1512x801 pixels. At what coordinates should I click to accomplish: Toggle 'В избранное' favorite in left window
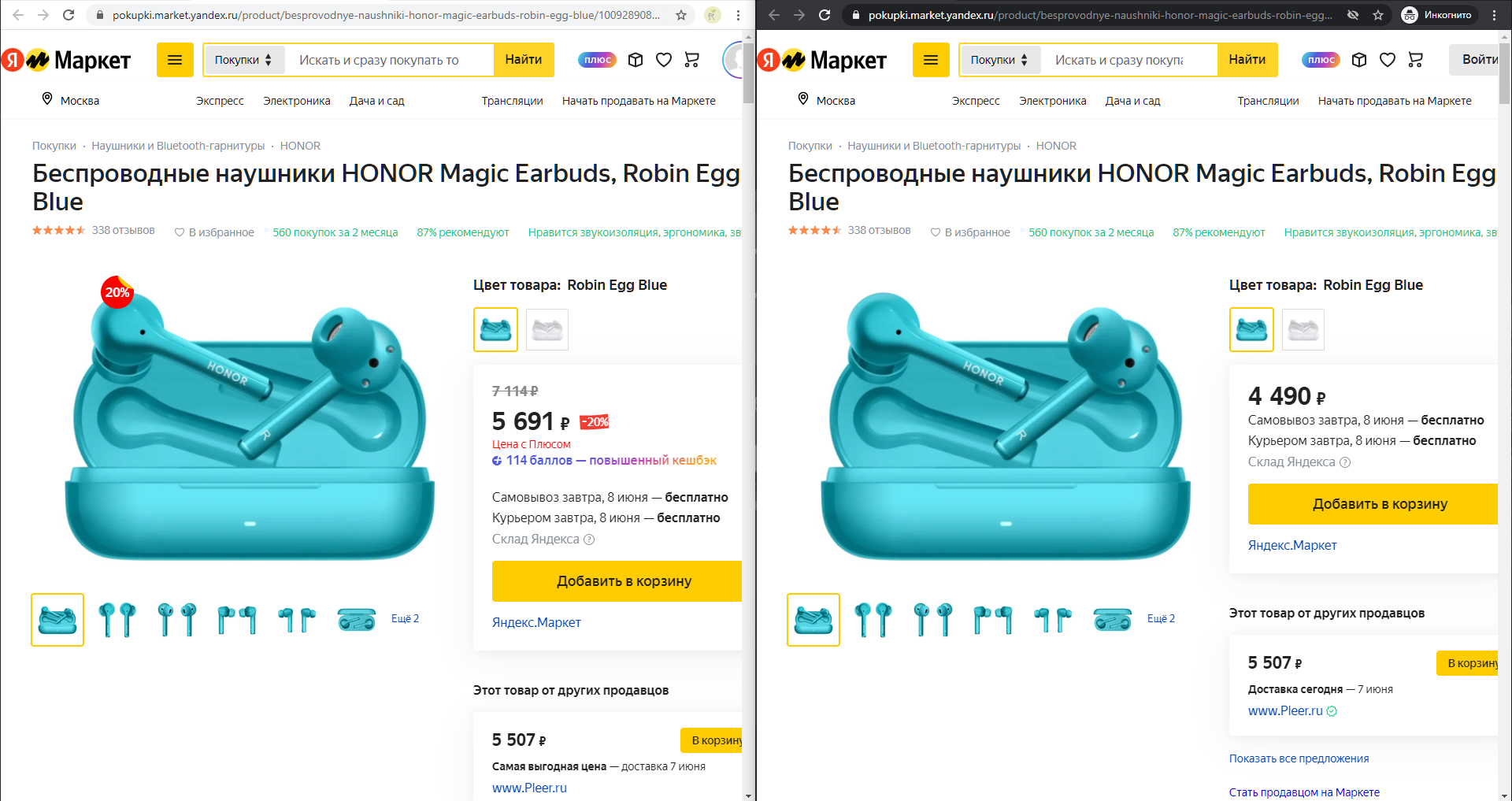[x=214, y=232]
